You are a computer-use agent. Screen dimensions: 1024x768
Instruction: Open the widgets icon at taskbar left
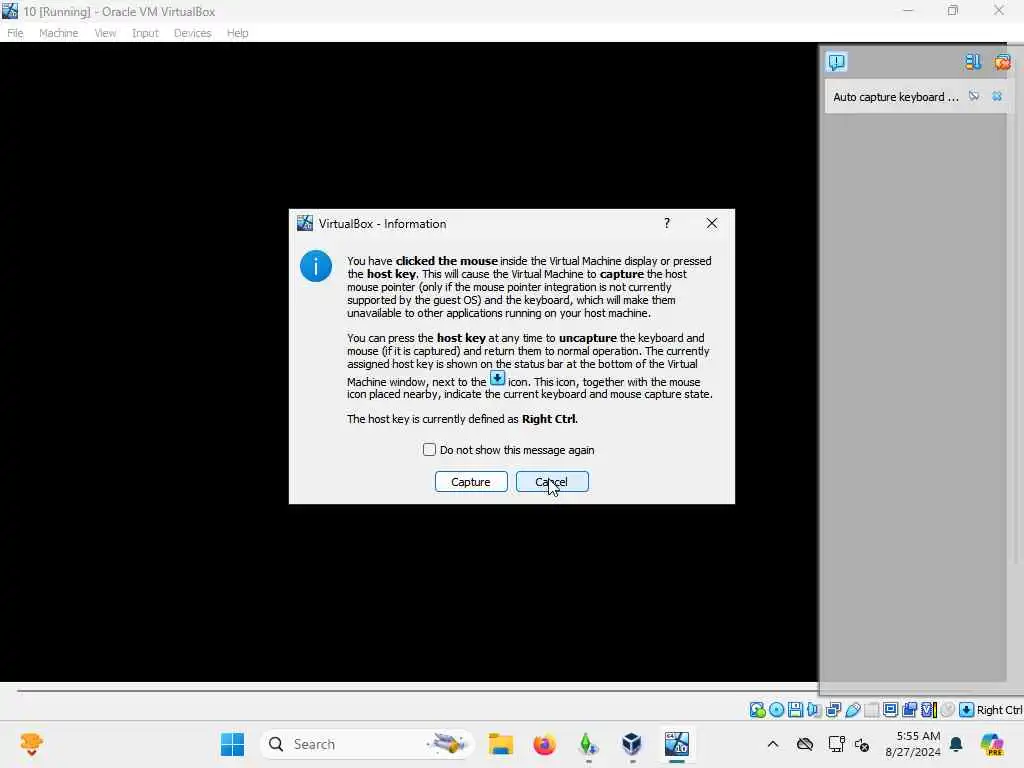click(x=31, y=744)
